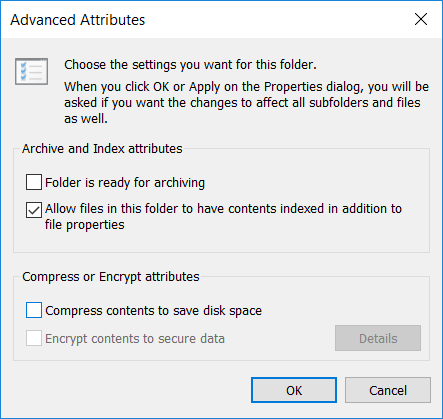Click the "Choose the settings you want" text
443x419 pixels.
point(190,65)
